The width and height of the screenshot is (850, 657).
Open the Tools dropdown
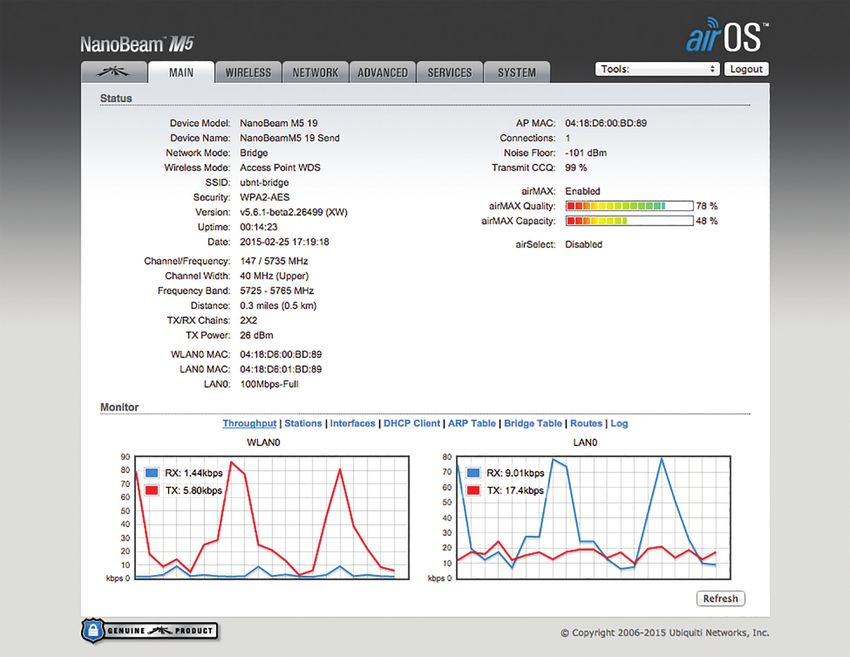(657, 69)
